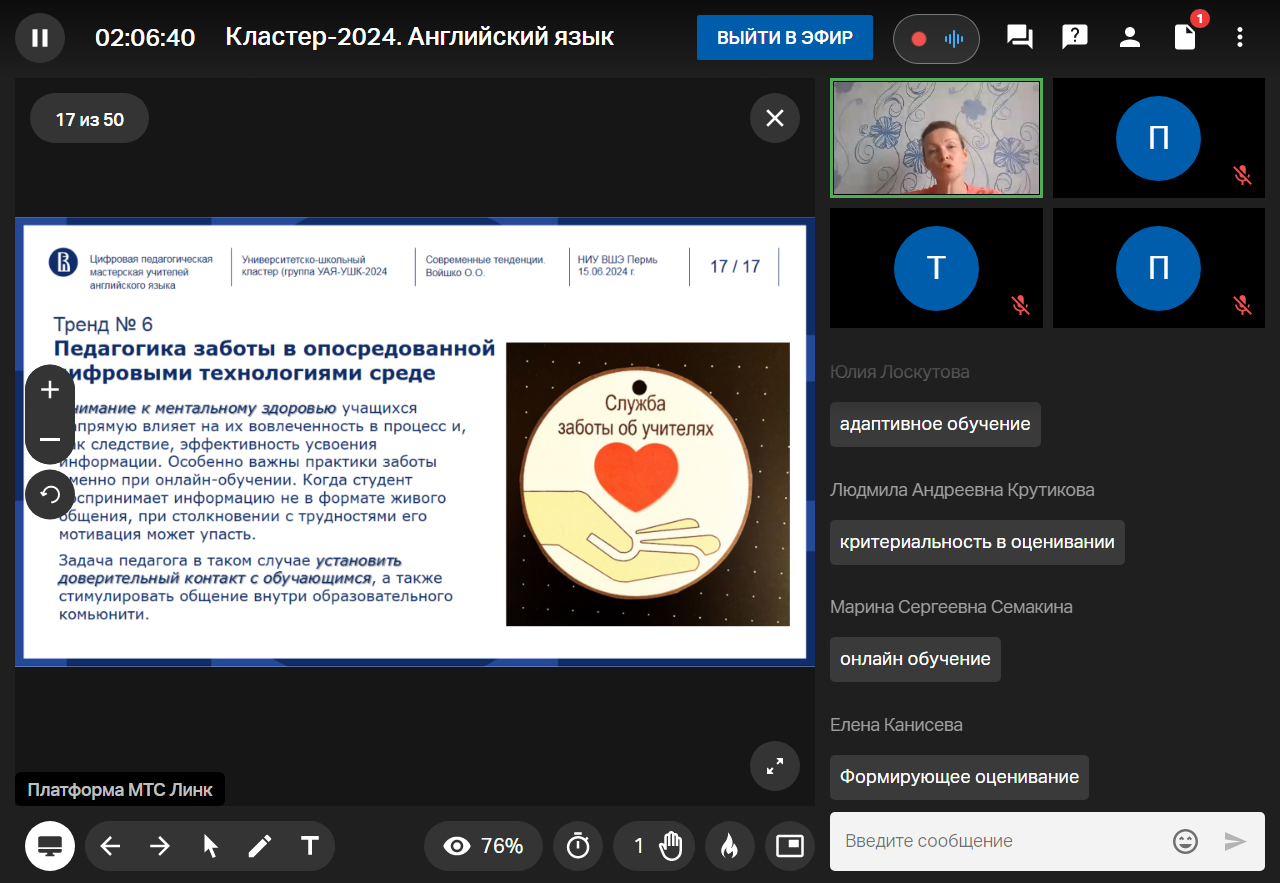Toggle the raised hand counter
The width and height of the screenshot is (1280, 883).
tap(657, 846)
